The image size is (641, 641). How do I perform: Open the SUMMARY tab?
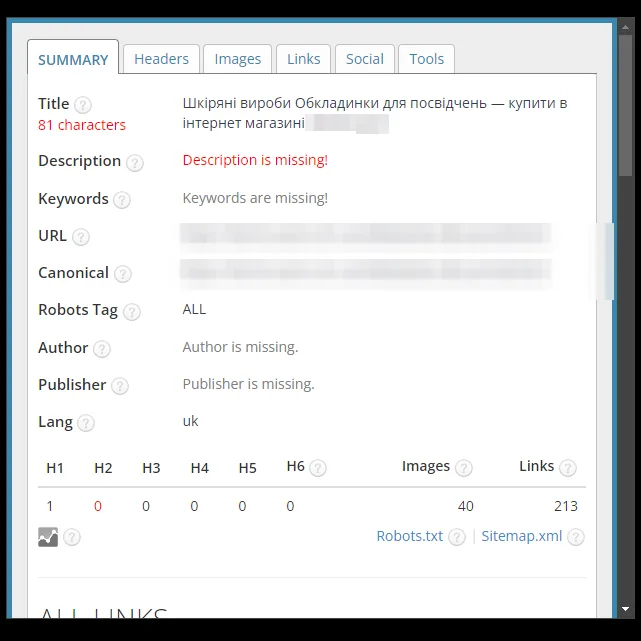click(x=73, y=57)
